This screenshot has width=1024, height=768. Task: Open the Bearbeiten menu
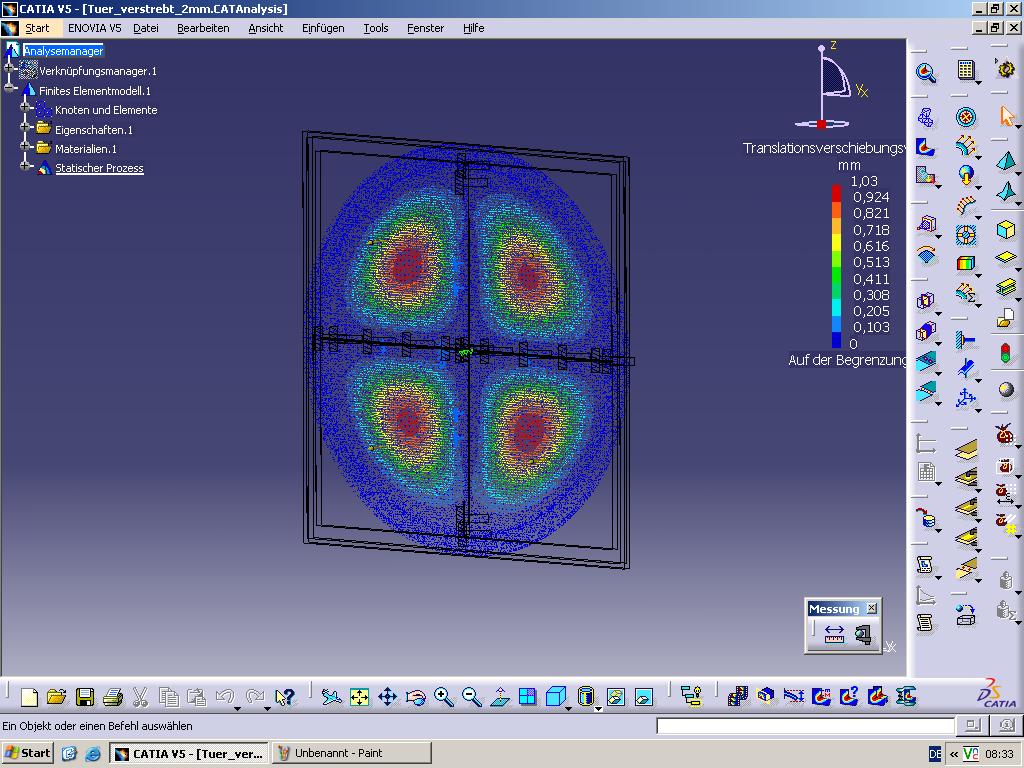(203, 28)
